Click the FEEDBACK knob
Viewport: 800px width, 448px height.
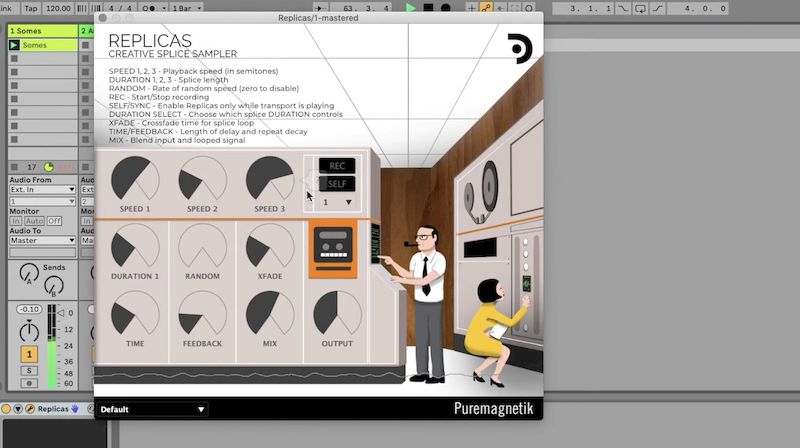pos(203,313)
